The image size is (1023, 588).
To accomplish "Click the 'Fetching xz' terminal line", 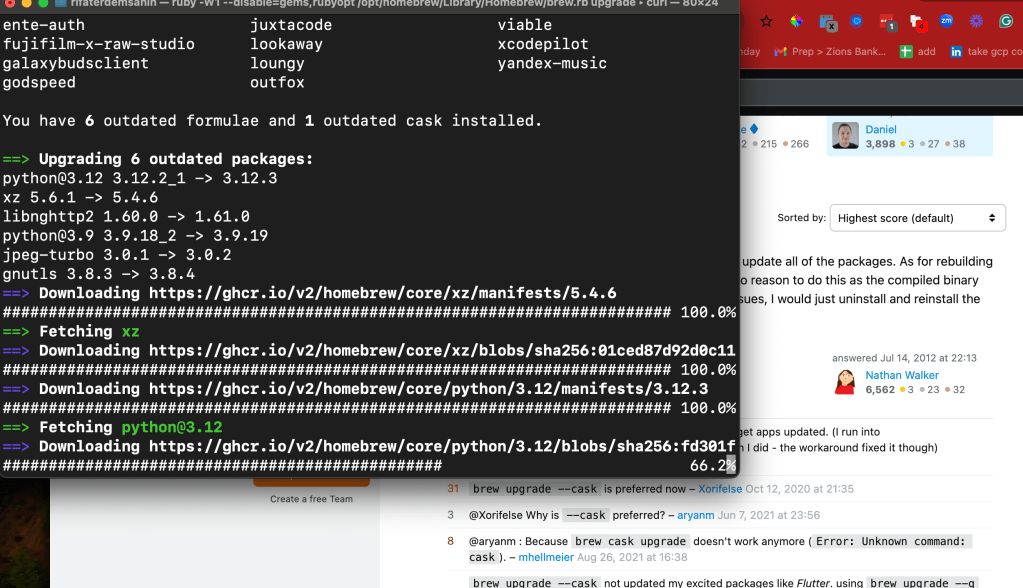I will click(x=71, y=332).
